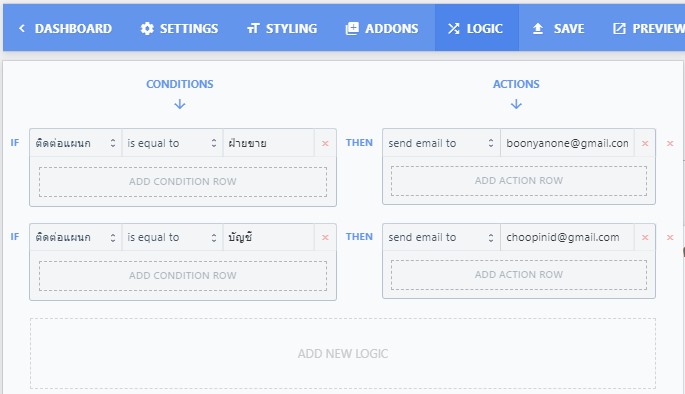Viewport: 685px width, 394px height.
Task: Open the Settings tab
Action: (179, 28)
